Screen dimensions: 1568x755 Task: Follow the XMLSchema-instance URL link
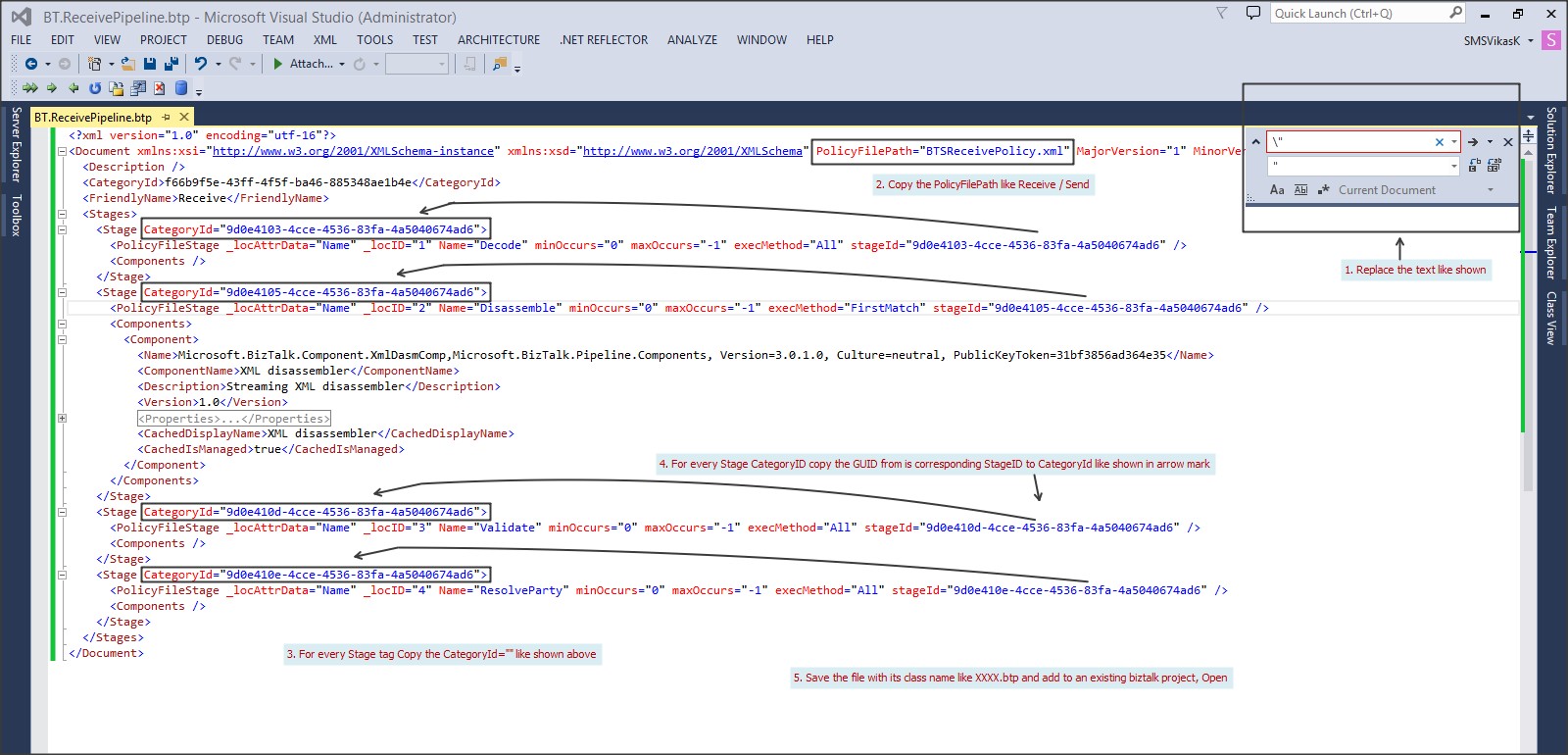click(x=353, y=151)
